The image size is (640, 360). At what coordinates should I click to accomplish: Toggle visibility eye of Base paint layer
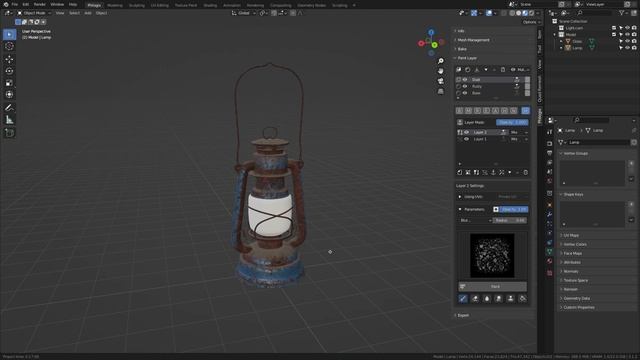465,93
